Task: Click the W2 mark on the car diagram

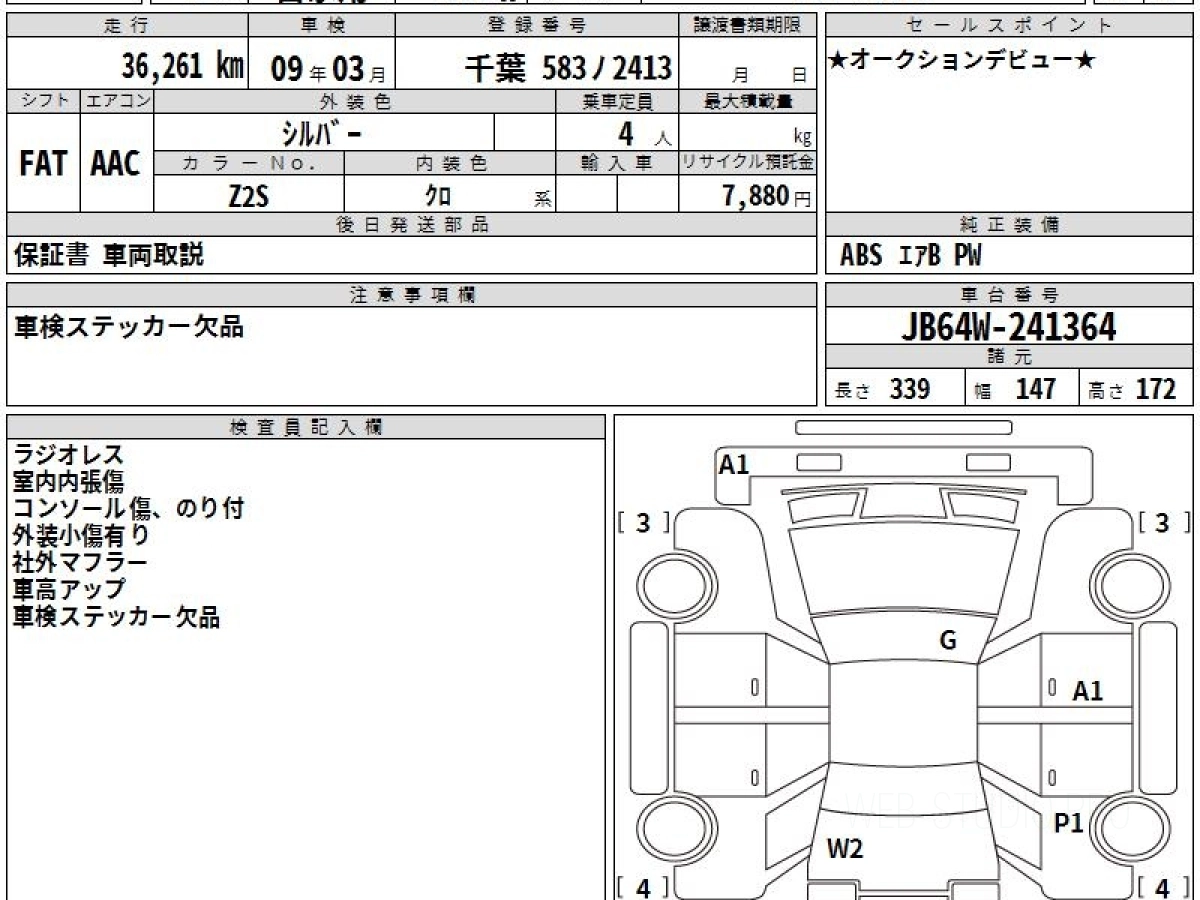Action: click(845, 849)
